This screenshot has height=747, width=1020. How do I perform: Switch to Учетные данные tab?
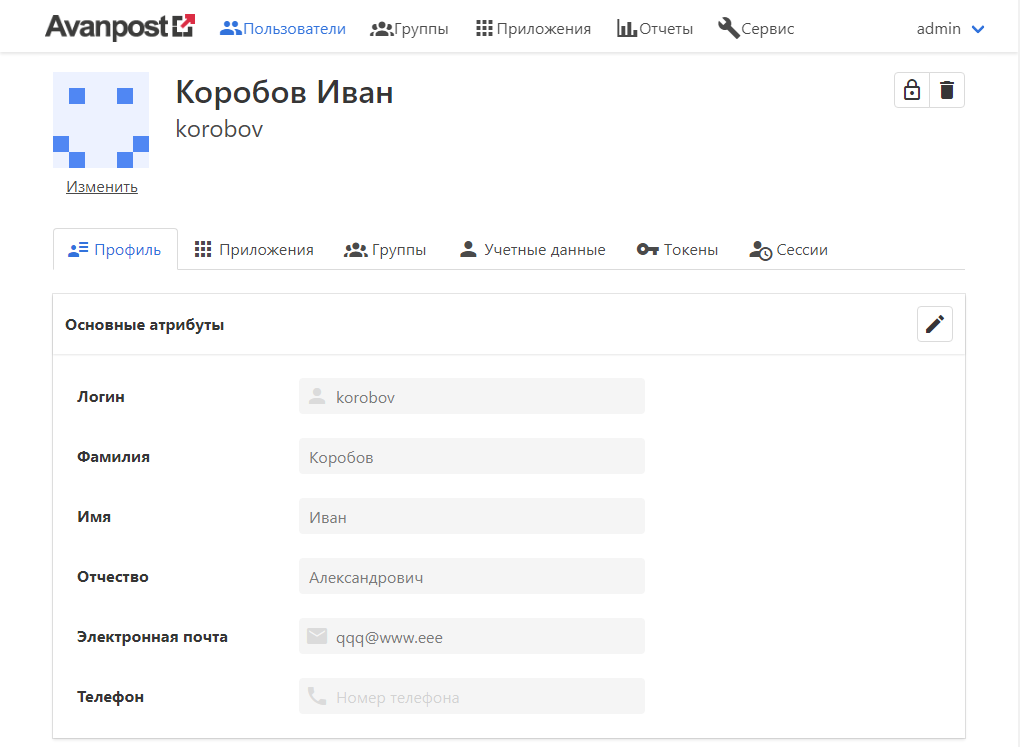coord(532,249)
